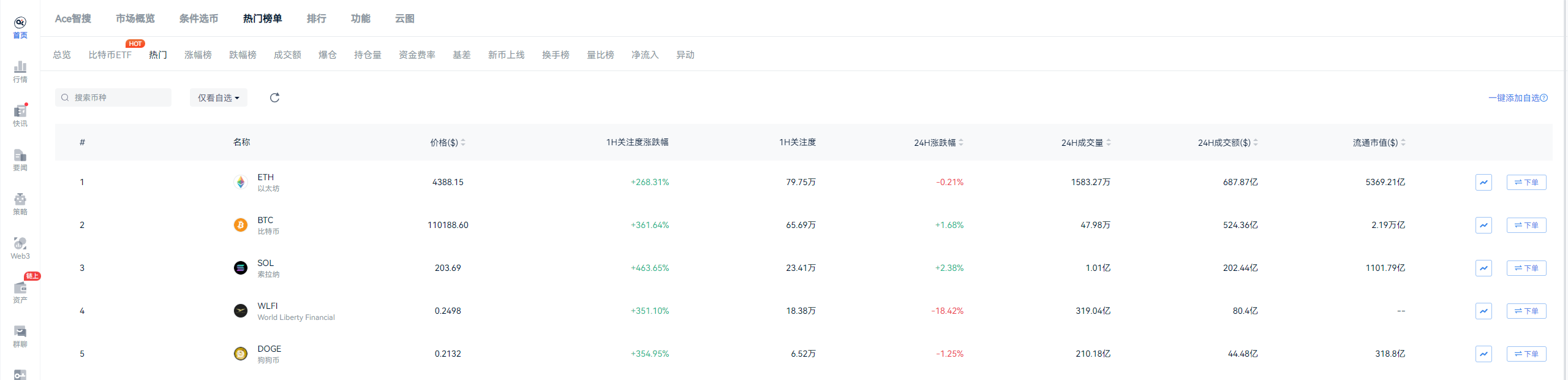The height and width of the screenshot is (380, 1568).
Task: Select the 热门榜单 top tab
Action: (x=262, y=18)
